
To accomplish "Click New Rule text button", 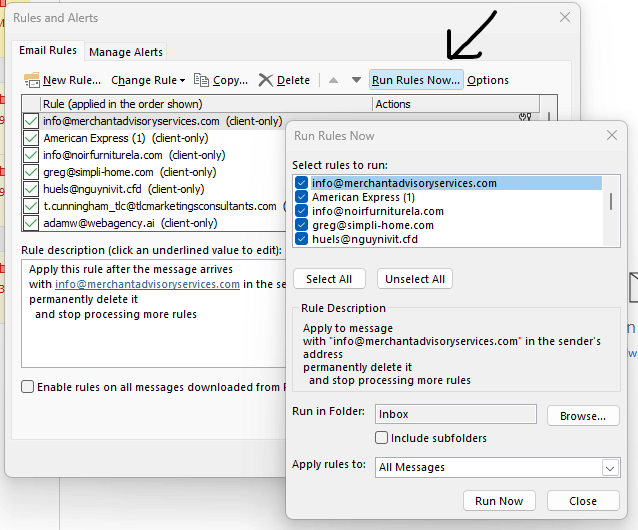I will (x=72, y=80).
